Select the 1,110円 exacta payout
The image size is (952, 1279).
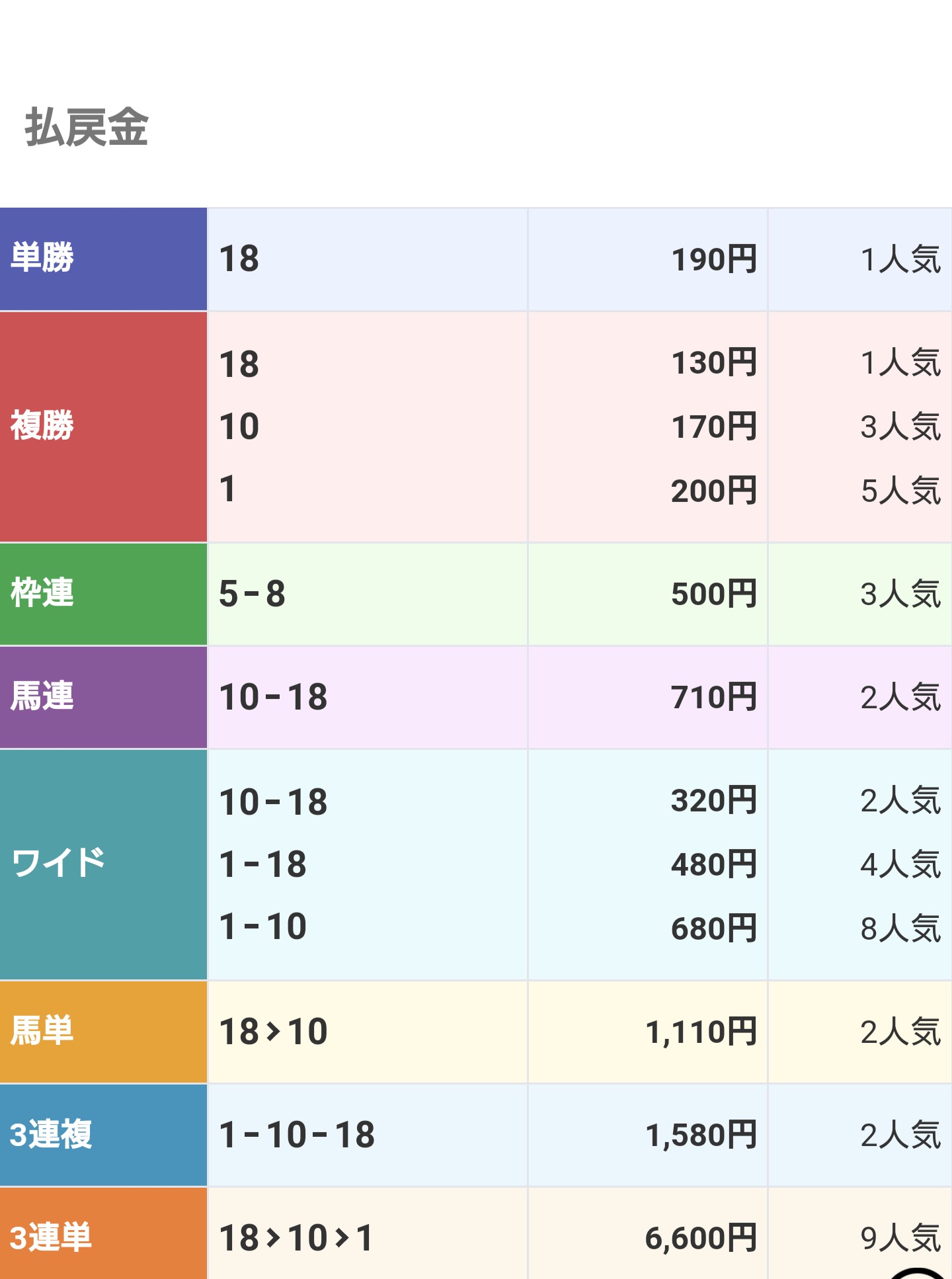point(701,1032)
